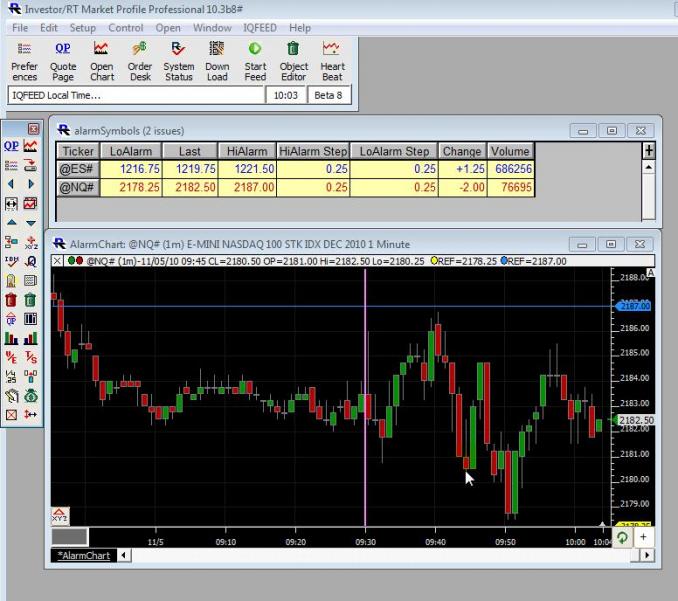The height and width of the screenshot is (601, 678).
Task: Click the X box in chart info bar
Action: pyautogui.click(x=57, y=261)
